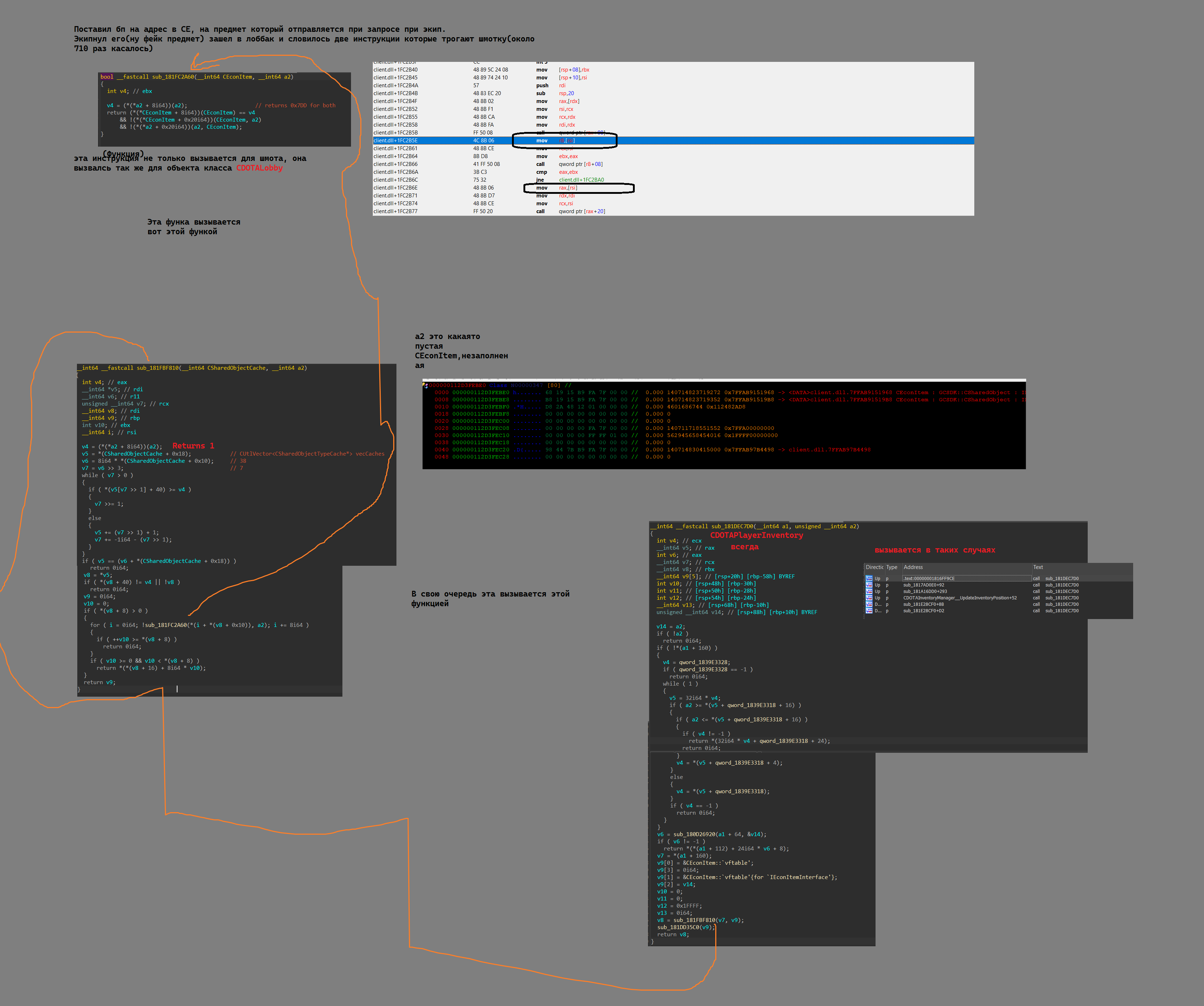Sort xrefs by the Address column header

point(913,567)
